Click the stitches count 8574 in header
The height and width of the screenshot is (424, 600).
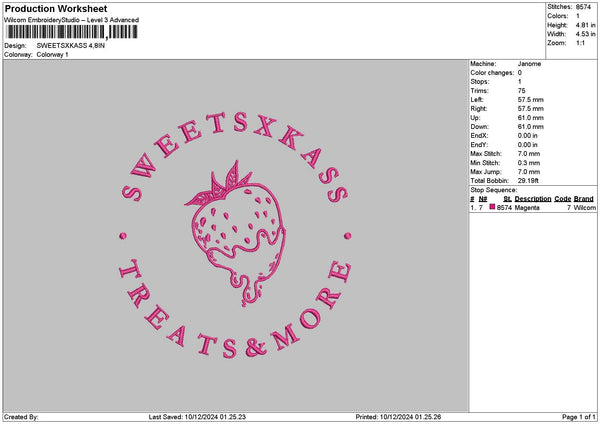(584, 7)
